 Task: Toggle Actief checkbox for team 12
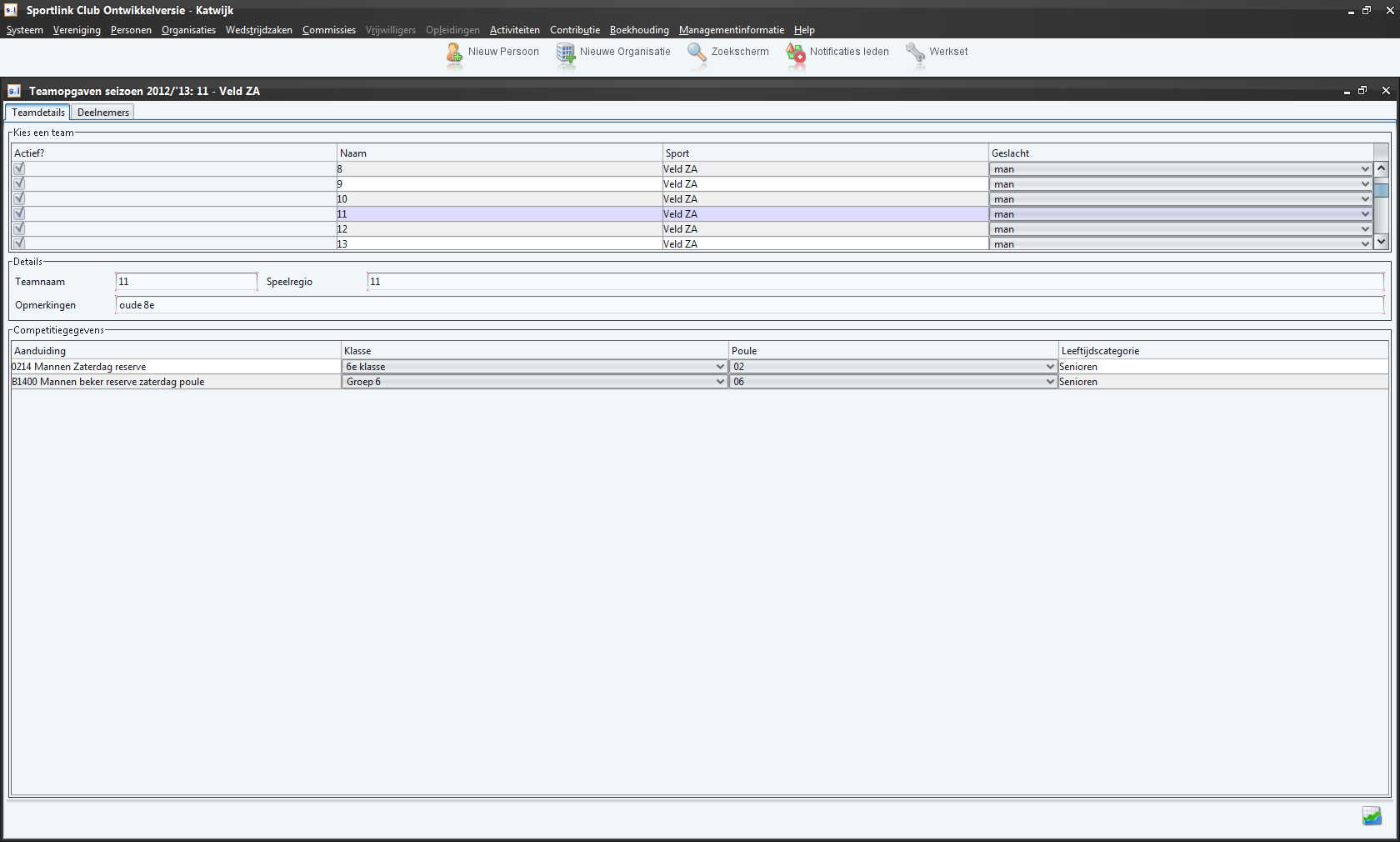[19, 228]
